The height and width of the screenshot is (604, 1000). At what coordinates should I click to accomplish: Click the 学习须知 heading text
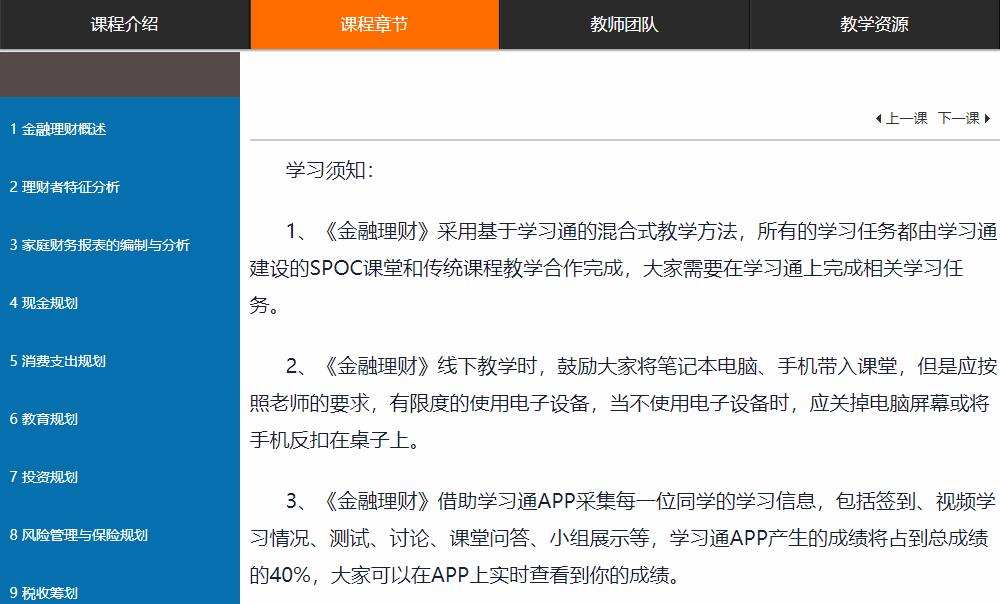coord(329,170)
